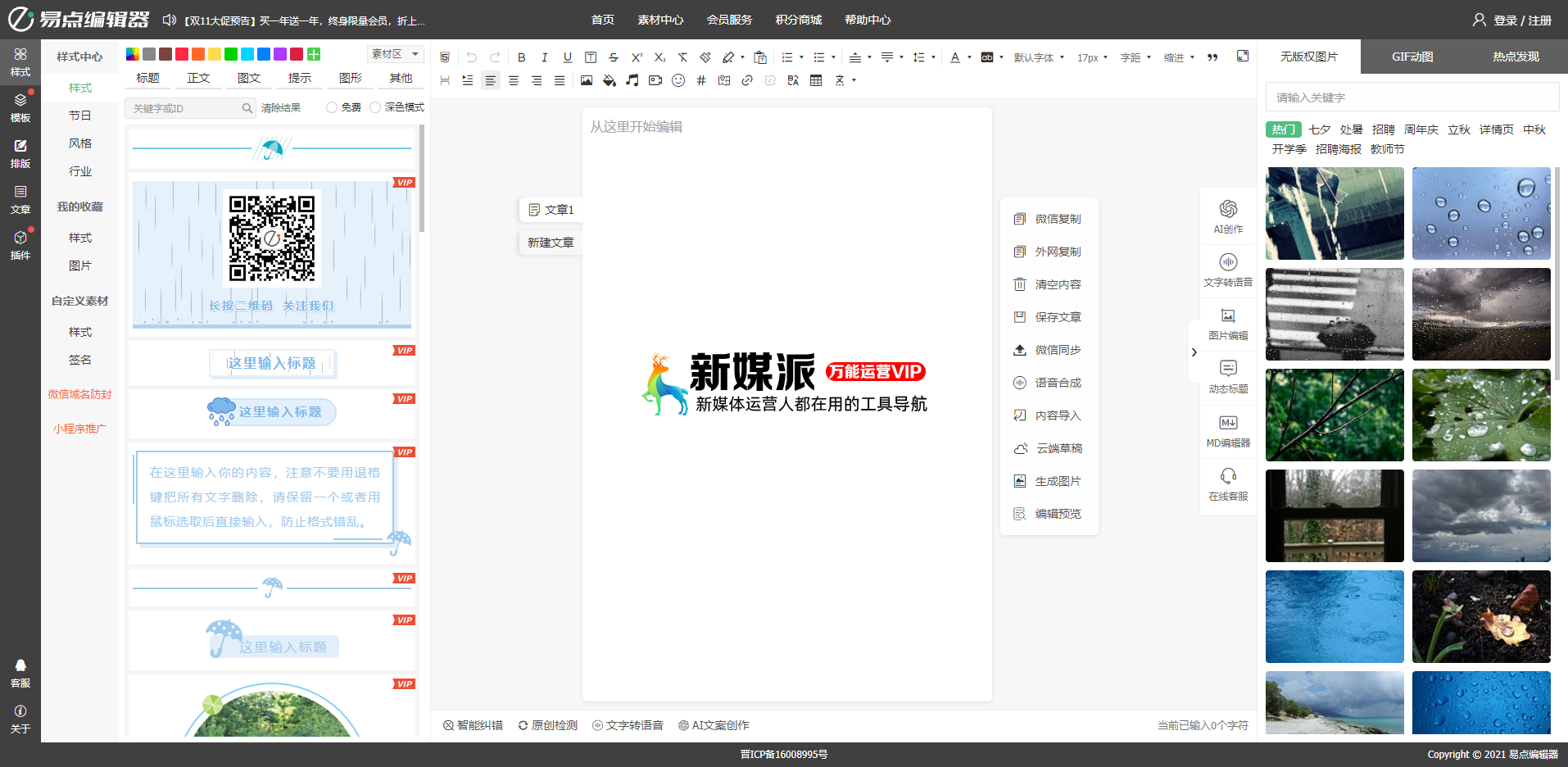Apply italic formatting
The width and height of the screenshot is (1568, 767).
click(x=545, y=57)
